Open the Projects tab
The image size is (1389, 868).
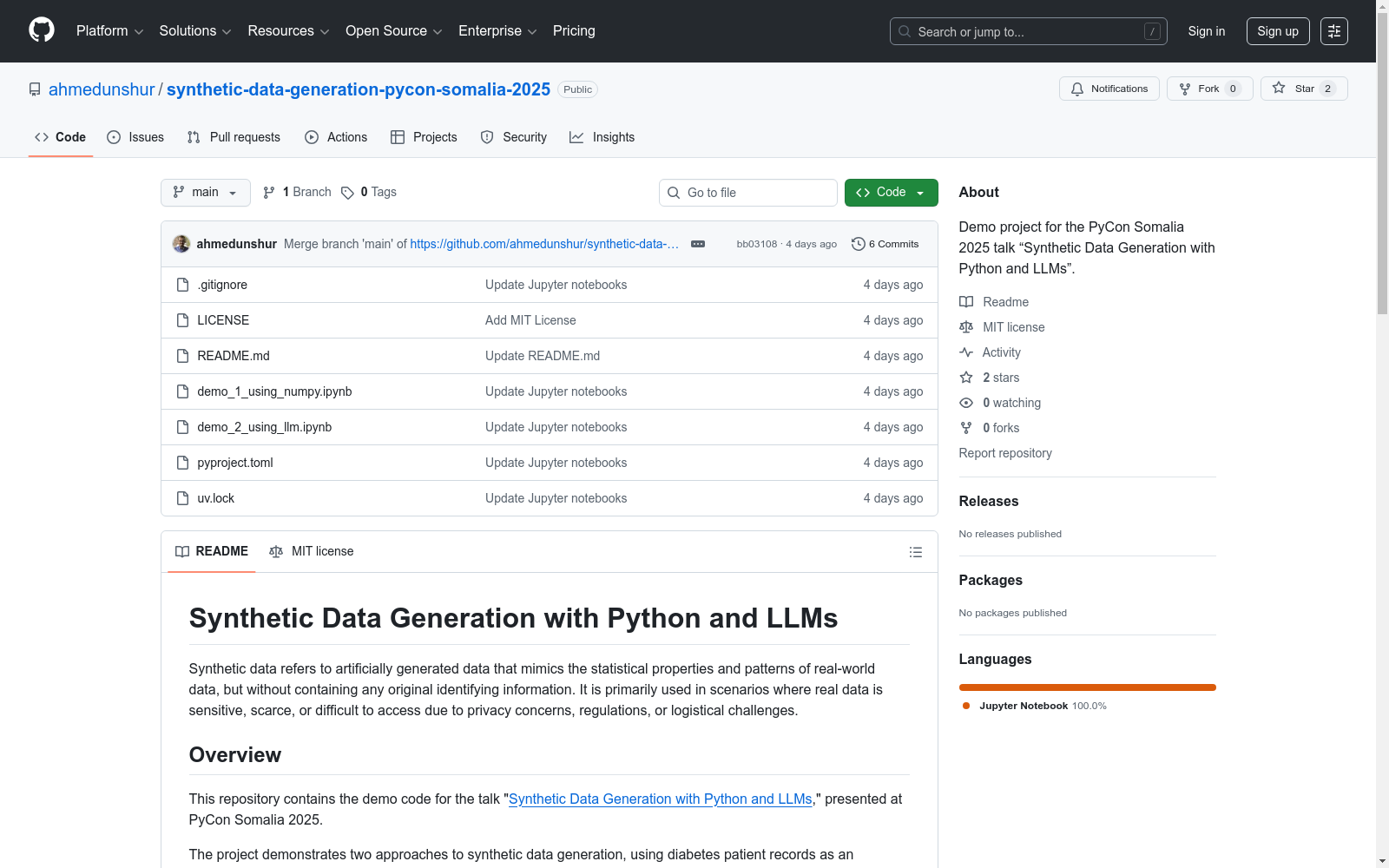click(x=424, y=137)
